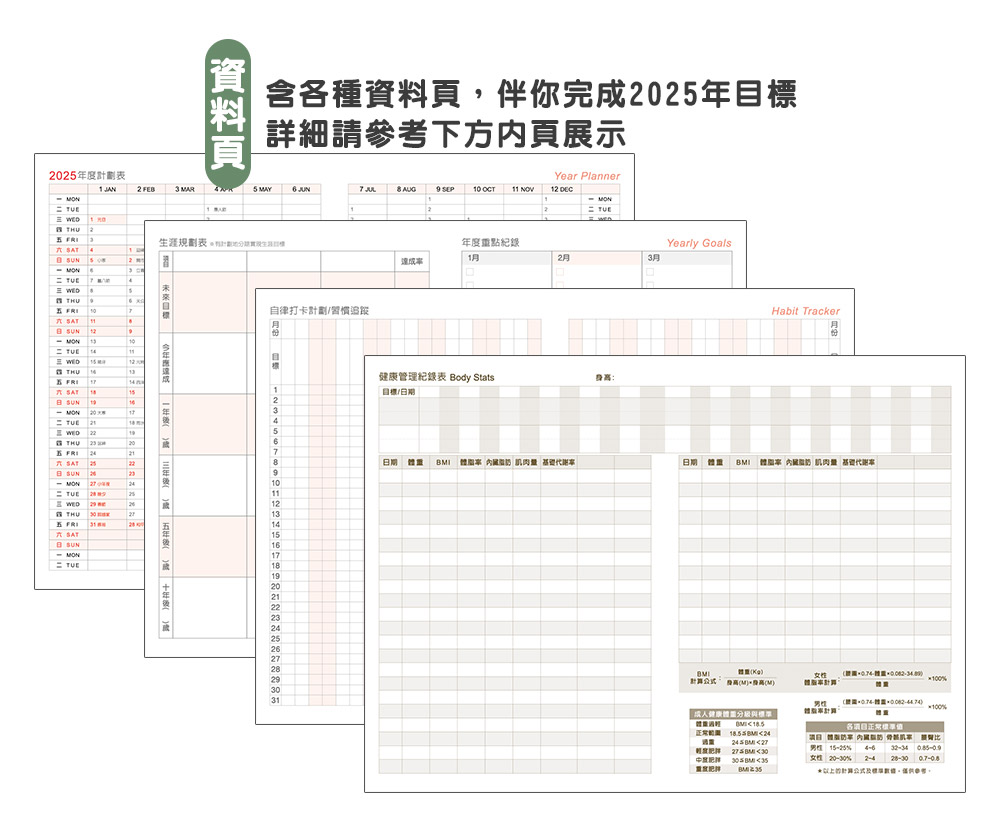
Task: Select the 7 JUL column header
Action: pyautogui.click(x=367, y=189)
